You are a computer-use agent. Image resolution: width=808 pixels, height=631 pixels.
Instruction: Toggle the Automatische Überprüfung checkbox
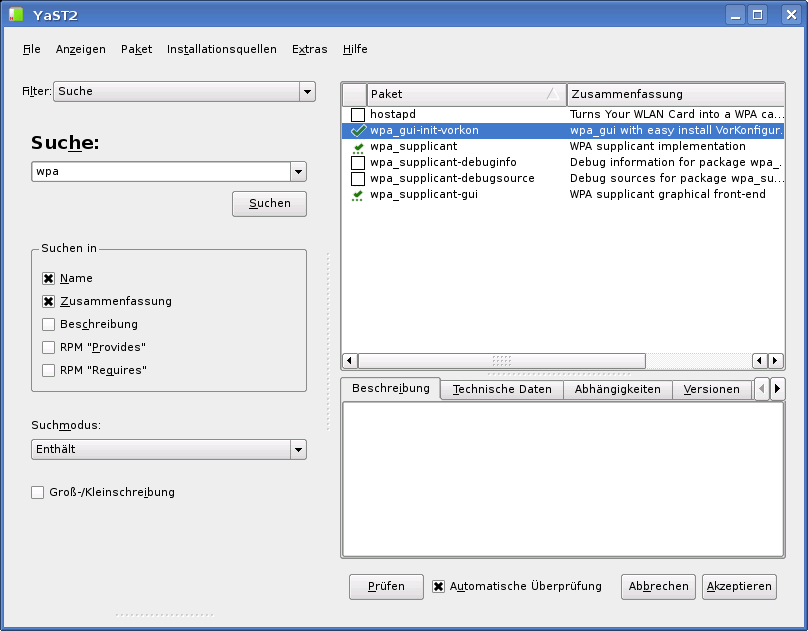[x=439, y=587]
